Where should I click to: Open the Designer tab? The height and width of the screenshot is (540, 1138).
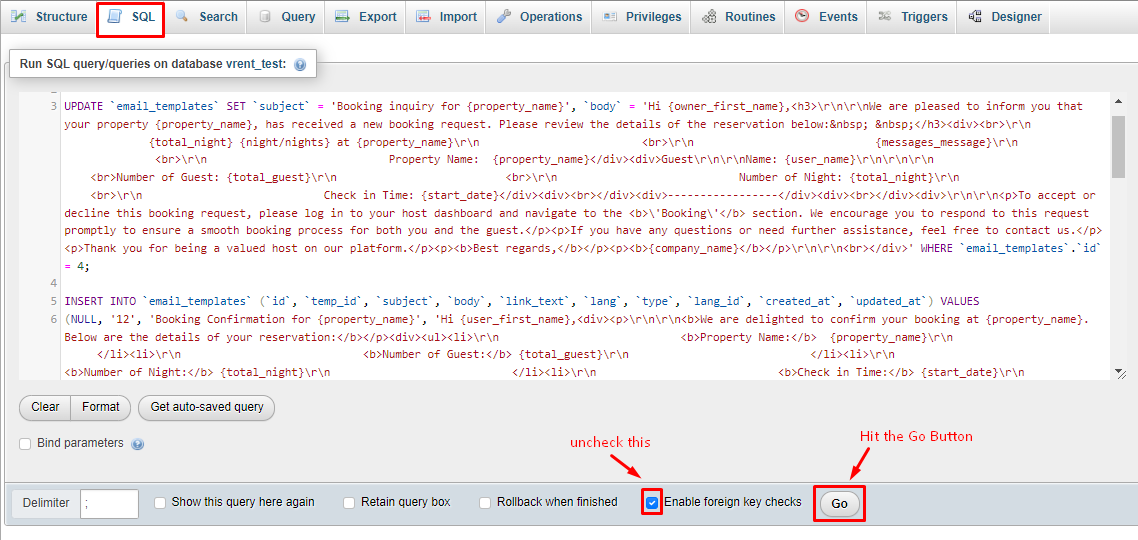point(1006,17)
